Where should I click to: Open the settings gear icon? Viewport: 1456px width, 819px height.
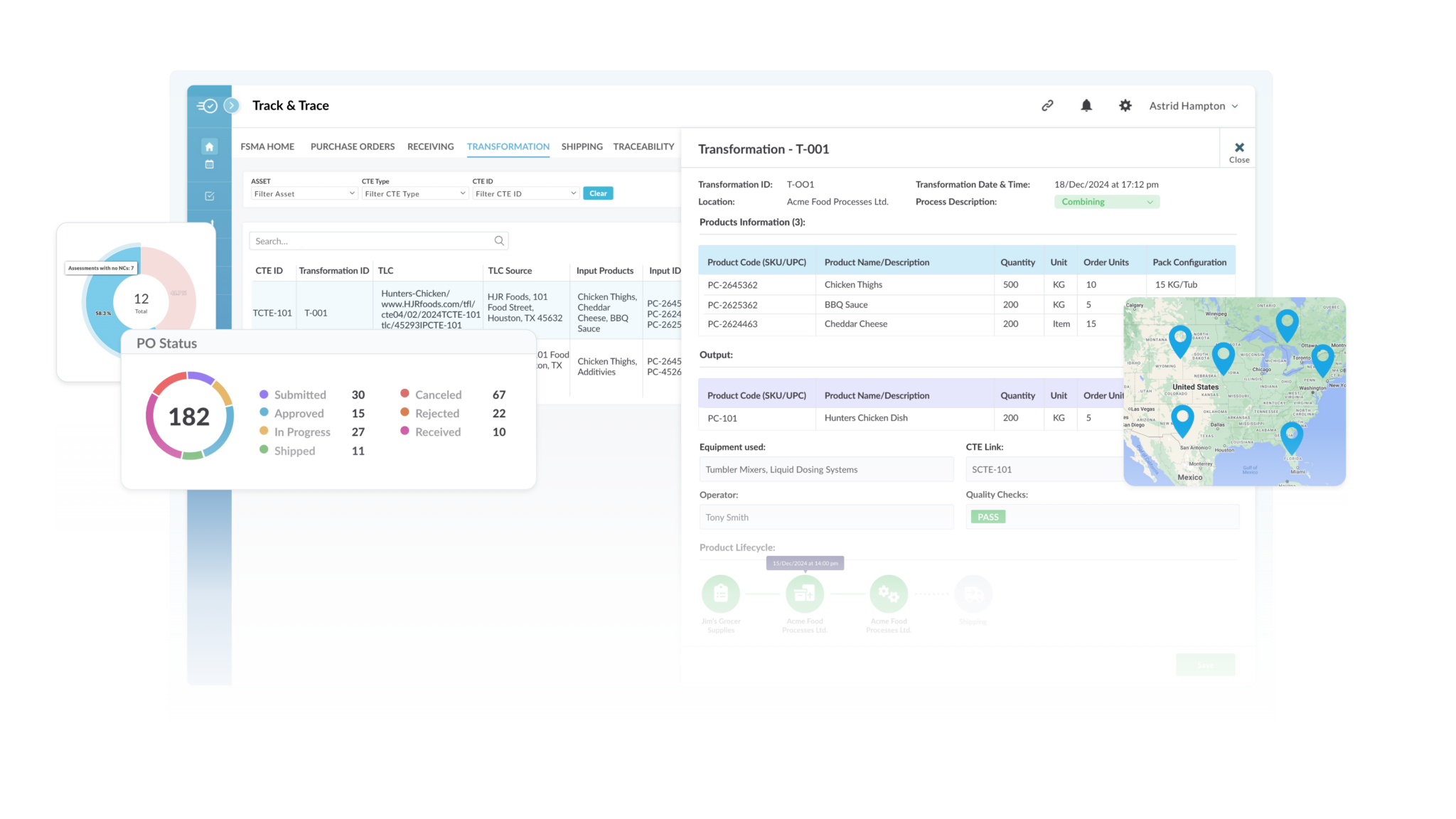point(1125,106)
